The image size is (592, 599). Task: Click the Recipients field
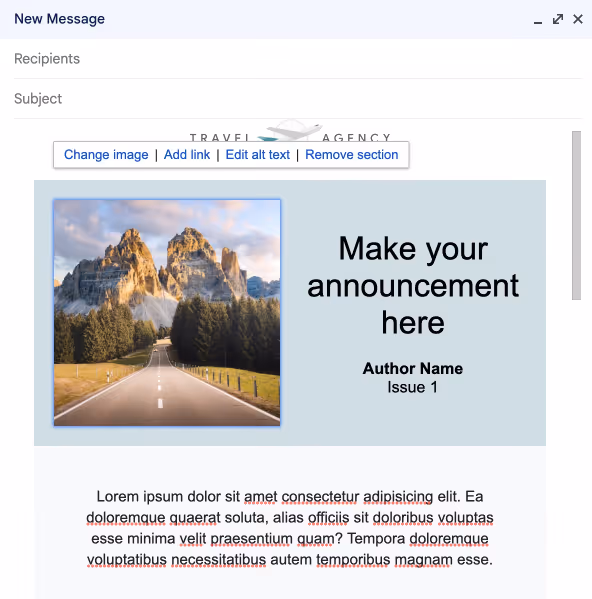298,59
